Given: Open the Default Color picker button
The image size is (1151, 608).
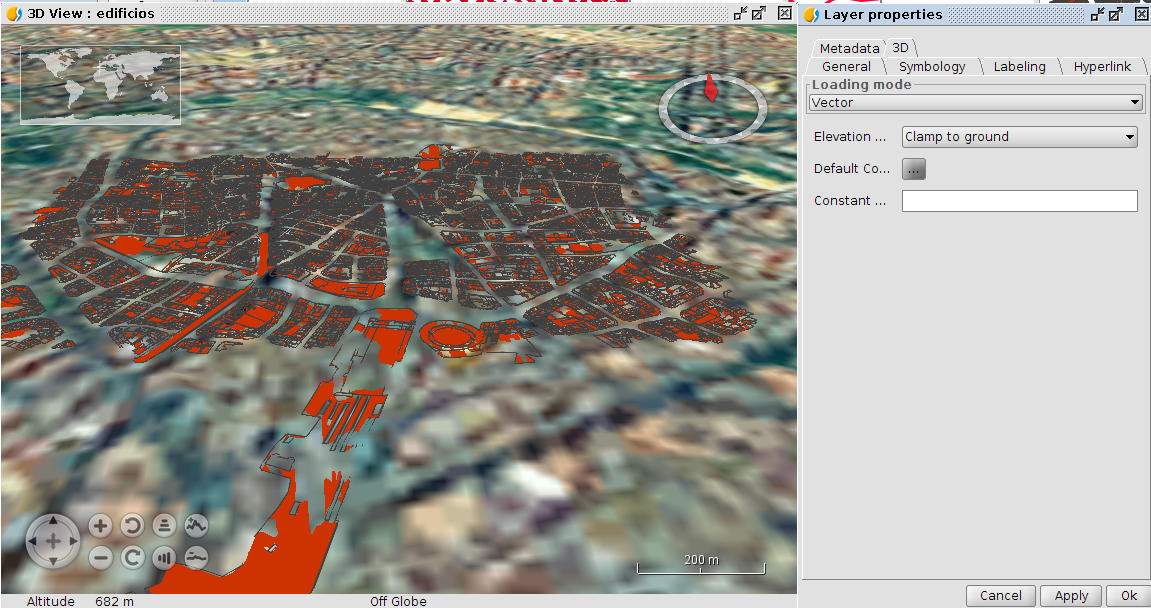Looking at the screenshot, I should pyautogui.click(x=914, y=169).
